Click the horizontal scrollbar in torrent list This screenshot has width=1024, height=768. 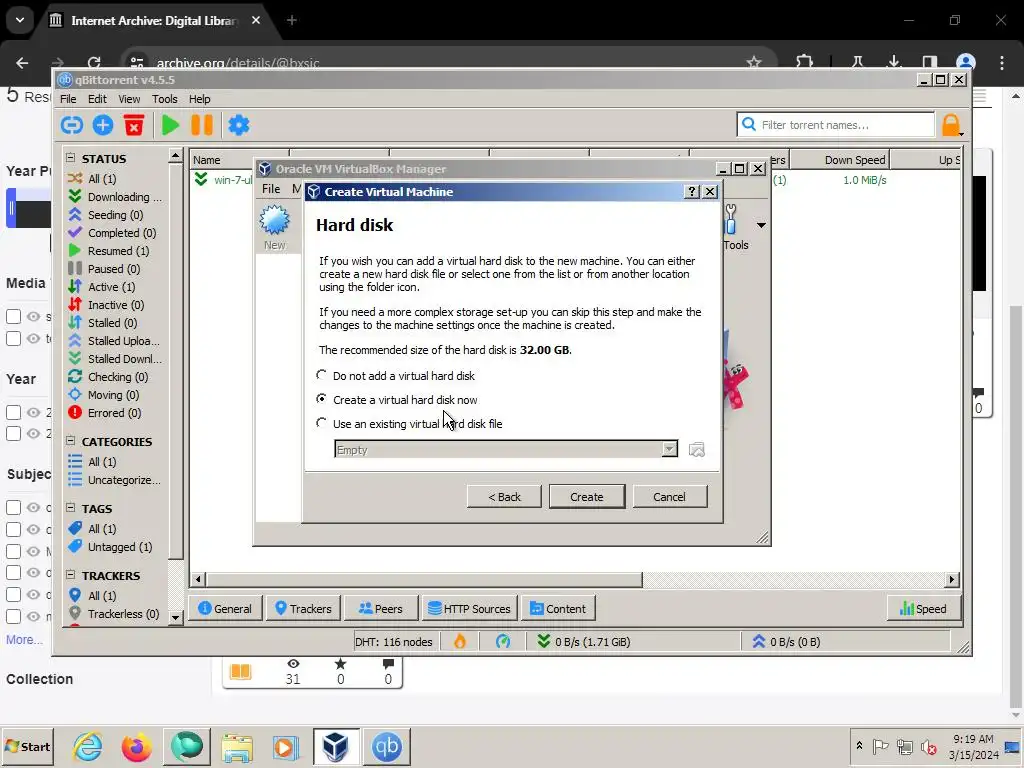(424, 579)
